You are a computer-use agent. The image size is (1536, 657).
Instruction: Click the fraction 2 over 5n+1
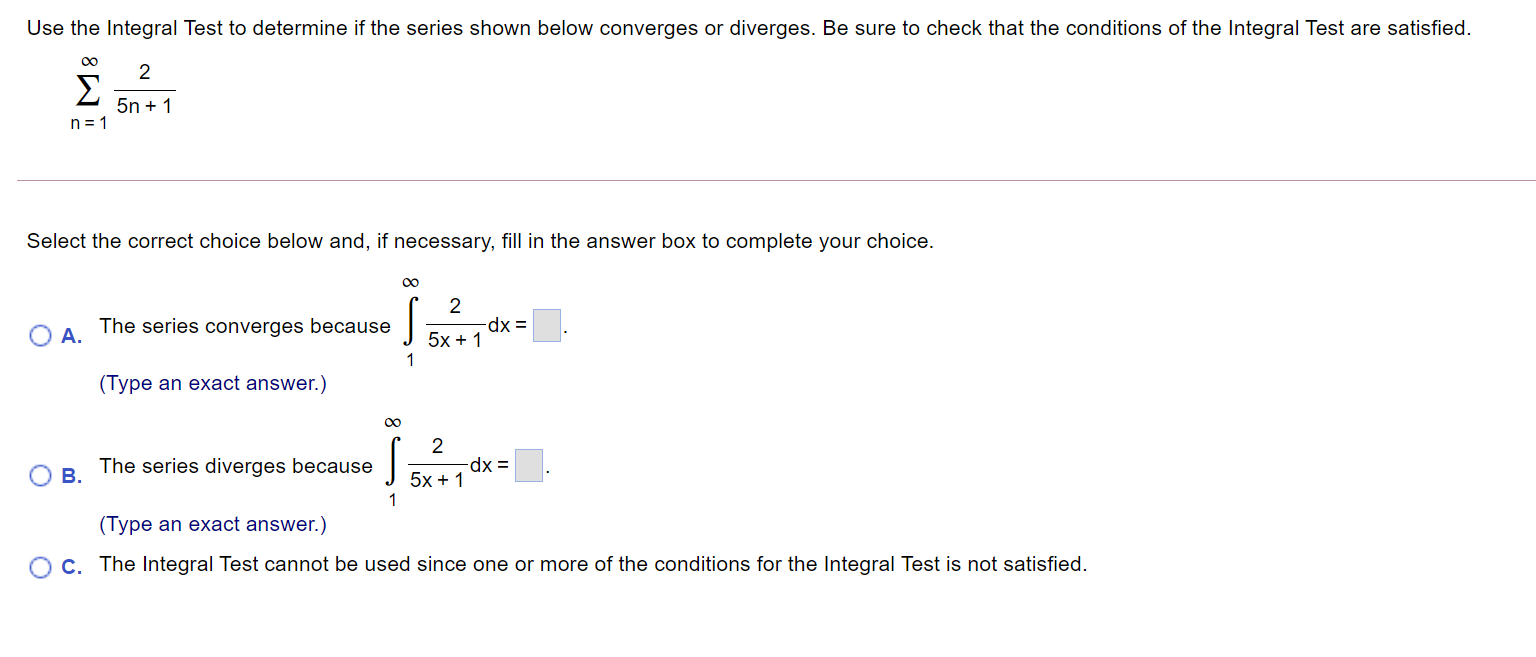pos(146,90)
